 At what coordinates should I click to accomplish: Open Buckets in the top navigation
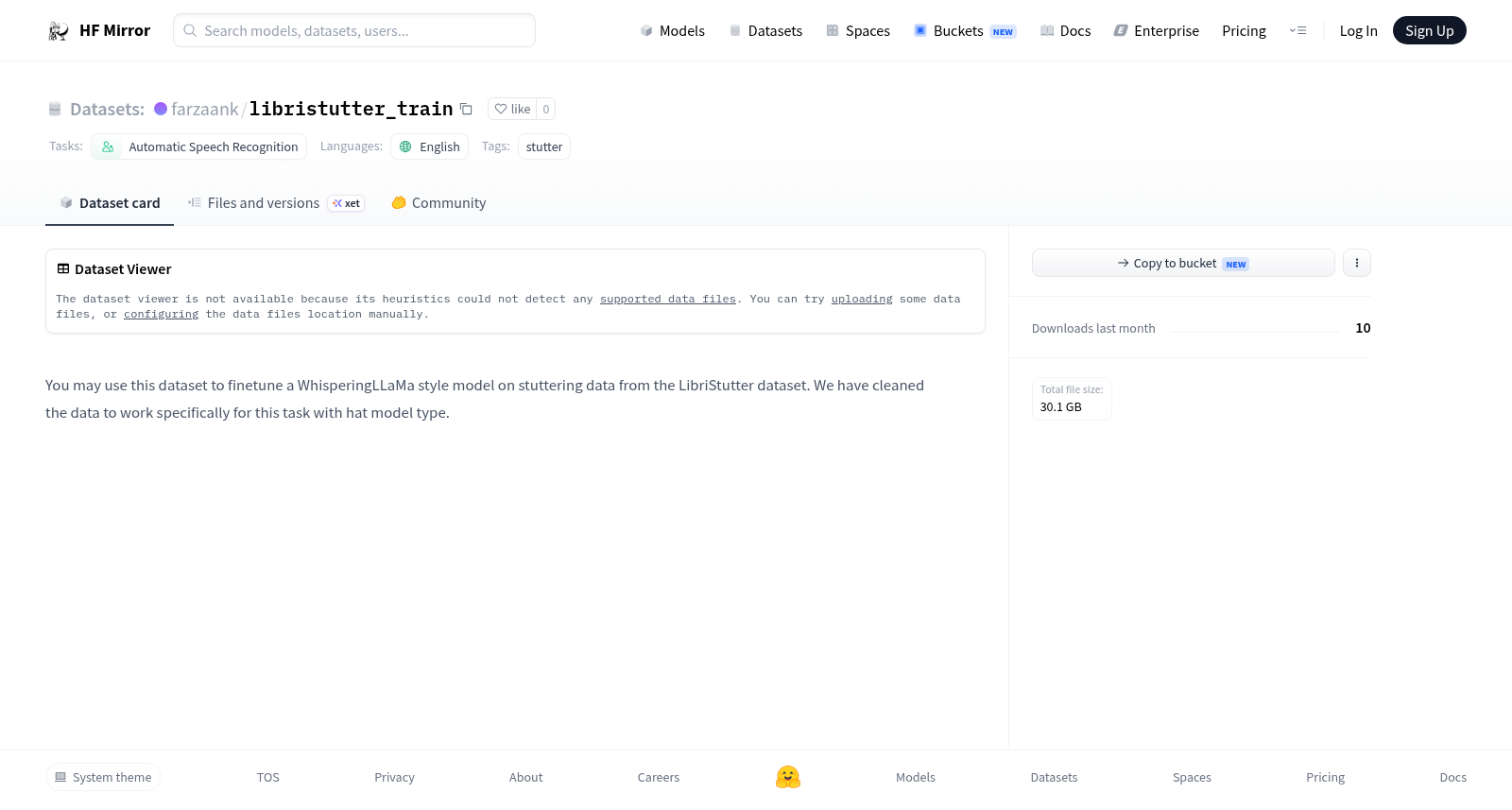[965, 30]
